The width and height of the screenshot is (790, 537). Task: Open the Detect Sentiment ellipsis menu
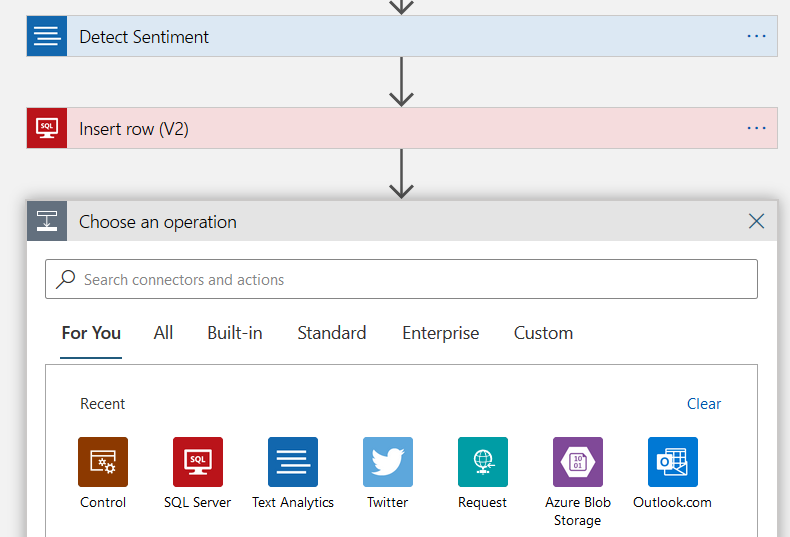756,37
